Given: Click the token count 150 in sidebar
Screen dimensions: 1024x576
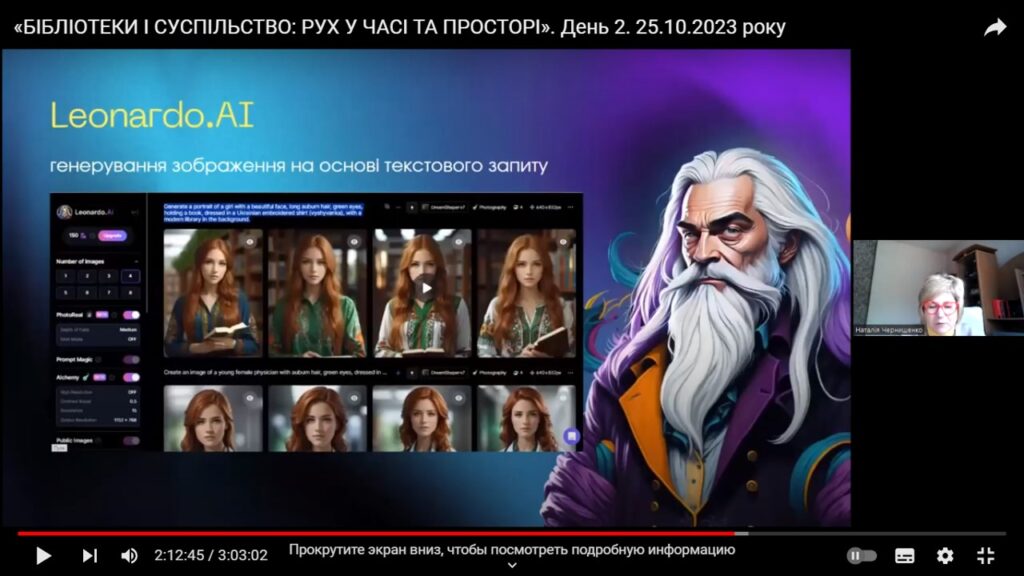Looking at the screenshot, I should [74, 235].
